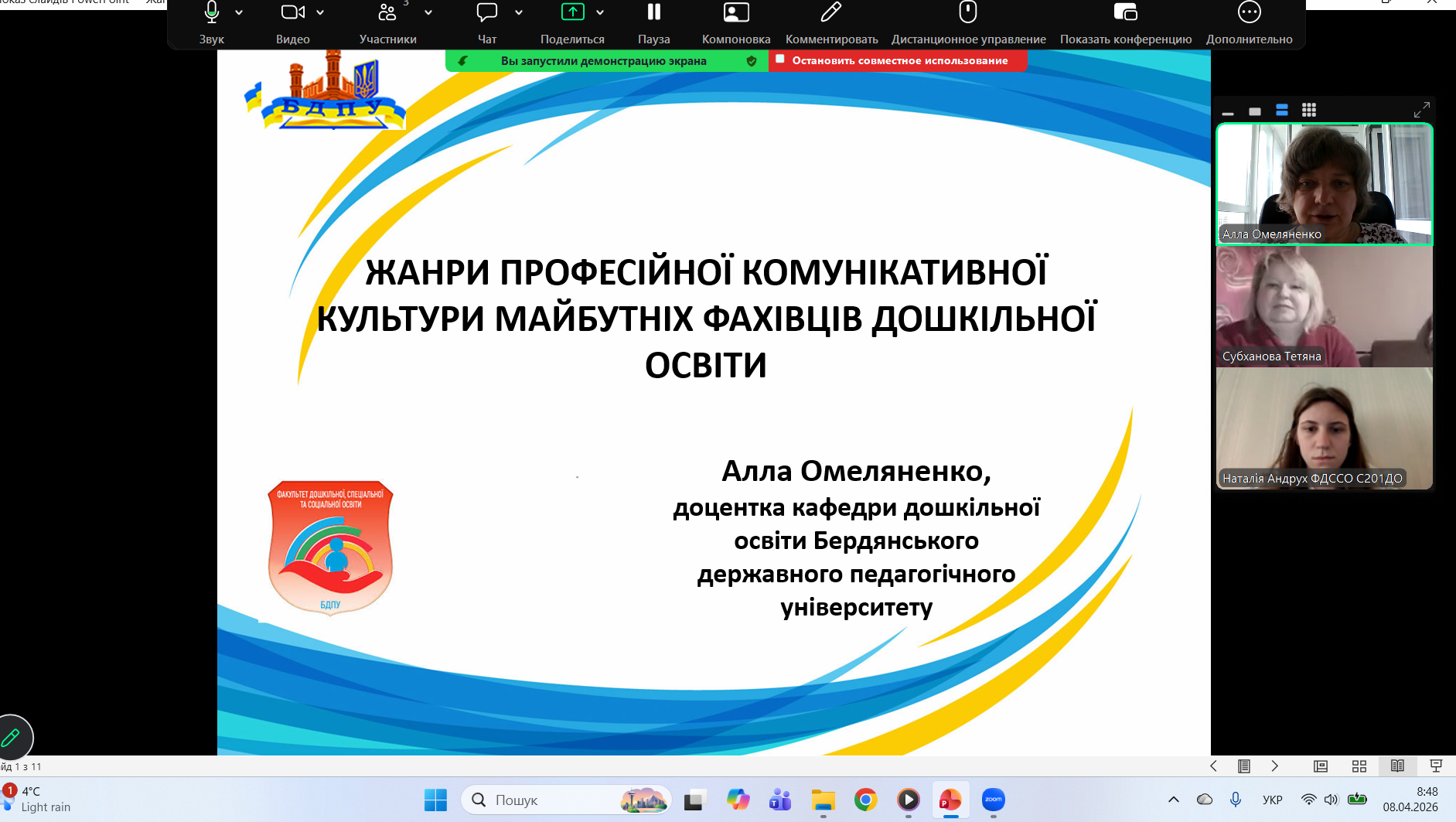Go to next slide arrow
Screen dimensions: 1456x822
1275,766
